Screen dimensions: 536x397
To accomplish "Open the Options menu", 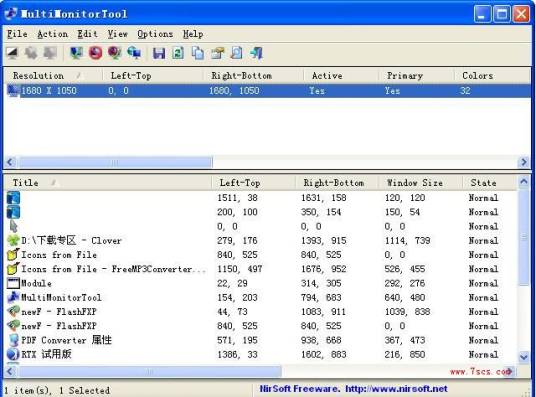I will click(155, 34).
